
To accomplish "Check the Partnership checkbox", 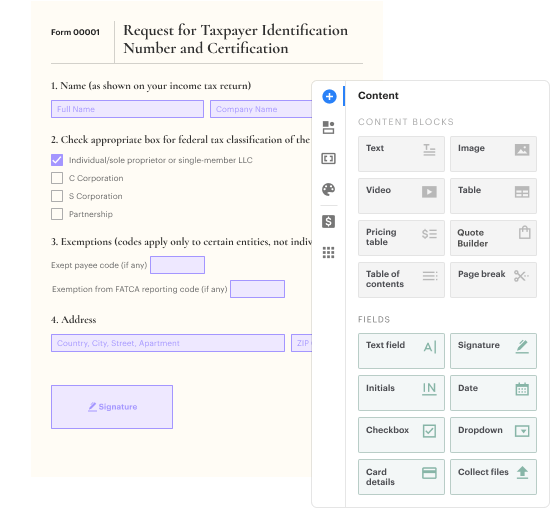I will (57, 214).
